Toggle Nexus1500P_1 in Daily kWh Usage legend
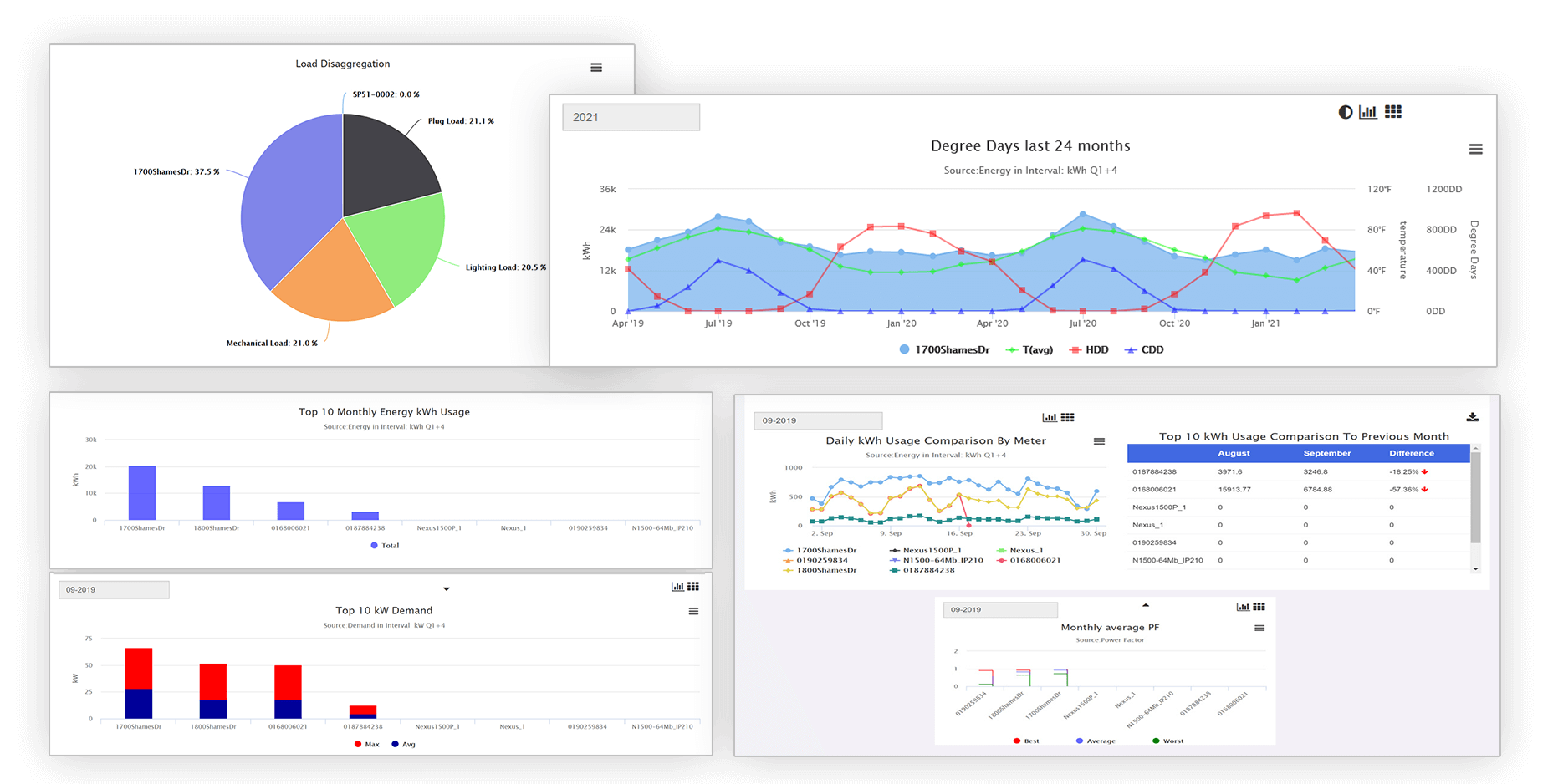Screen dimensions: 1548x784 coord(926,550)
